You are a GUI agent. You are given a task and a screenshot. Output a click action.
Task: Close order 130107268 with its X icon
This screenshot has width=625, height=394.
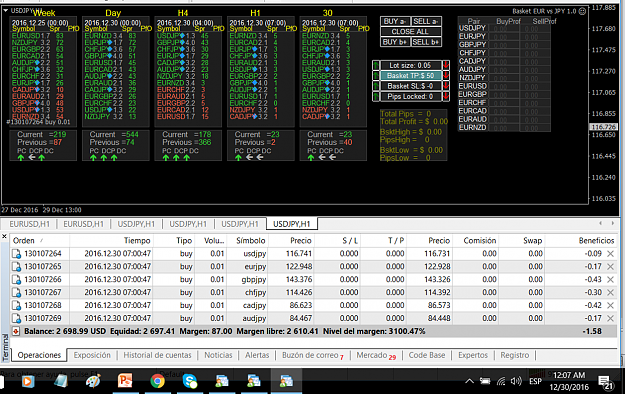pyautogui.click(x=610, y=305)
